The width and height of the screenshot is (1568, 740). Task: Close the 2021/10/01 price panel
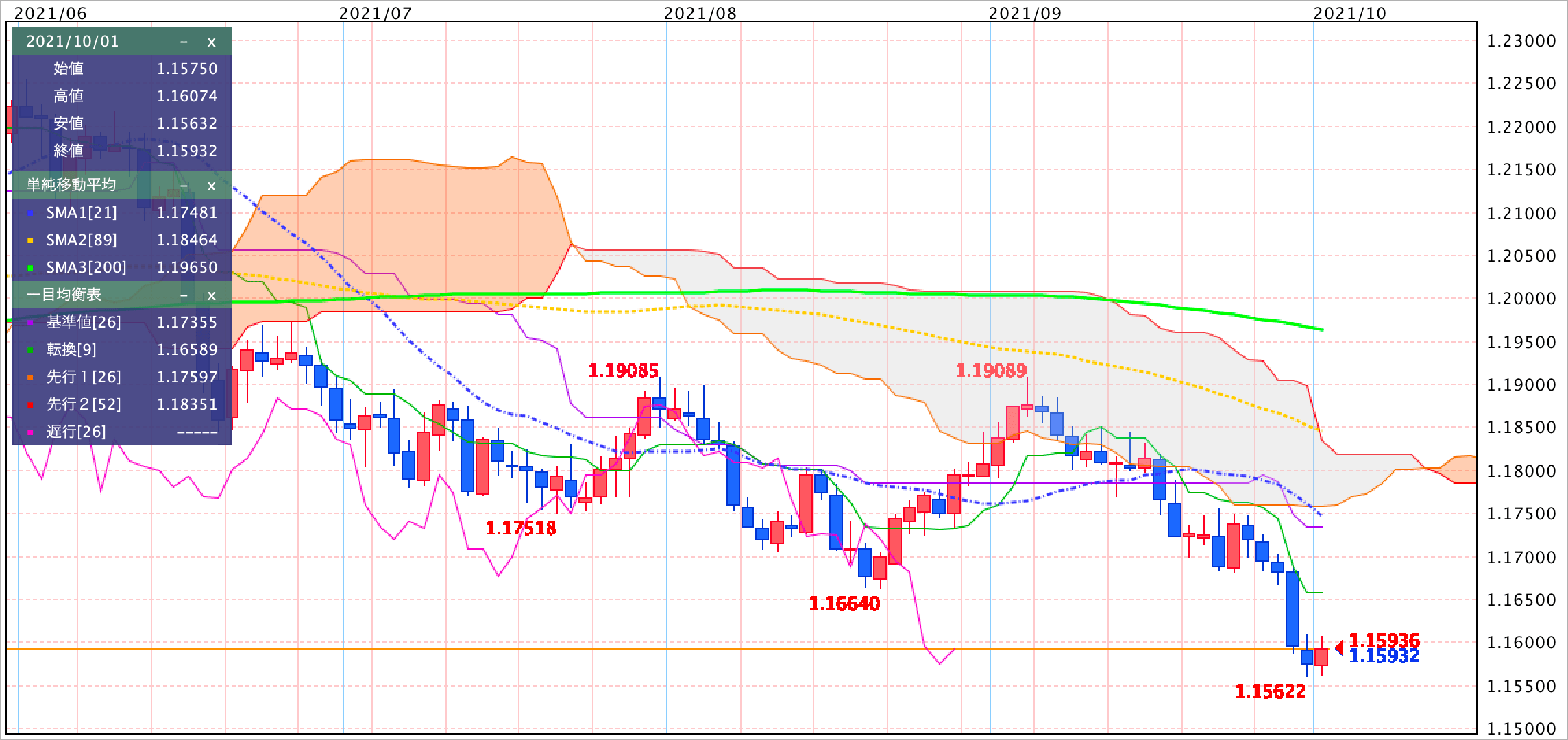(211, 42)
